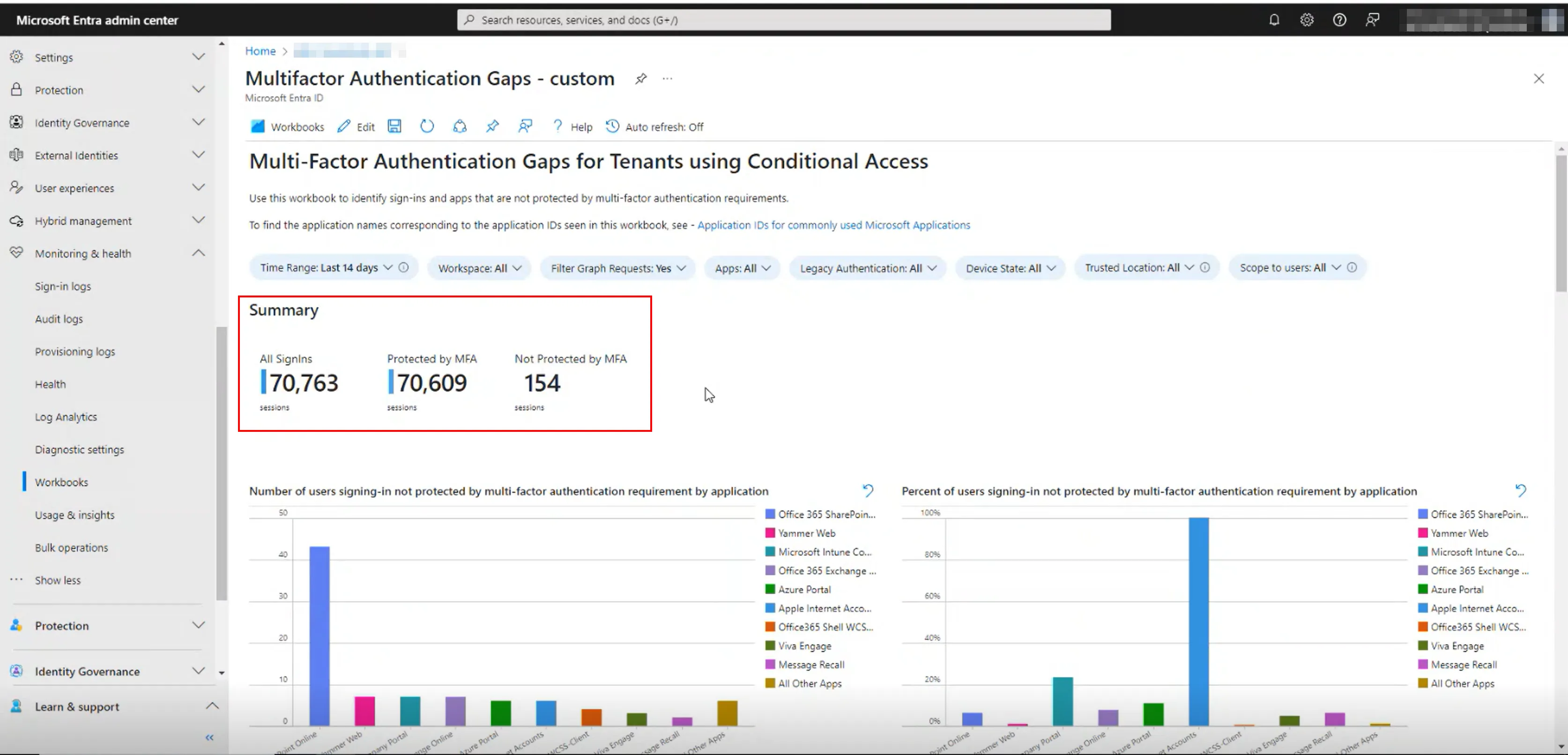Viewport: 1568px width, 755px height.
Task: Click the feedback icon in the workbook toolbar
Action: point(525,126)
